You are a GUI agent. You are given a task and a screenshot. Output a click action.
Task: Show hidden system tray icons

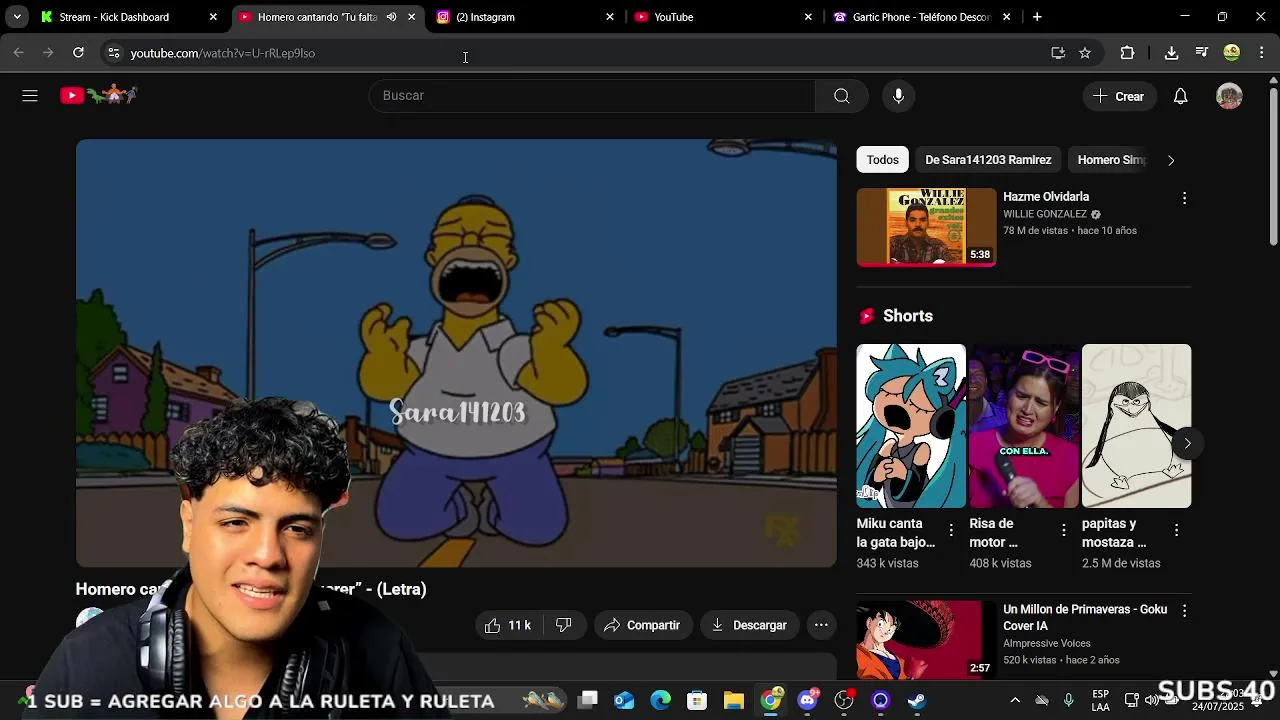coord(1015,700)
